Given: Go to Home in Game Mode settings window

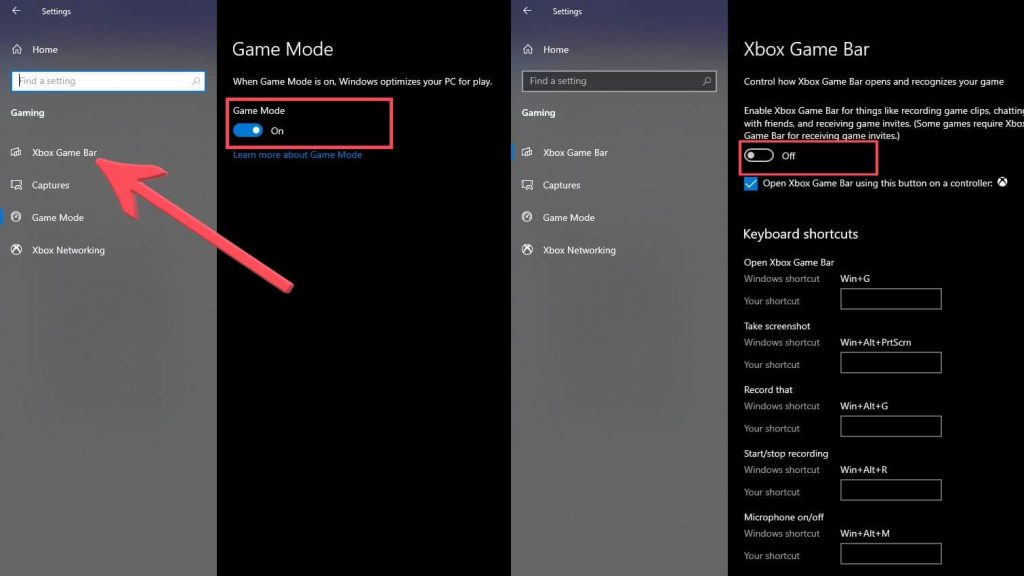Looking at the screenshot, I should pyautogui.click(x=44, y=50).
